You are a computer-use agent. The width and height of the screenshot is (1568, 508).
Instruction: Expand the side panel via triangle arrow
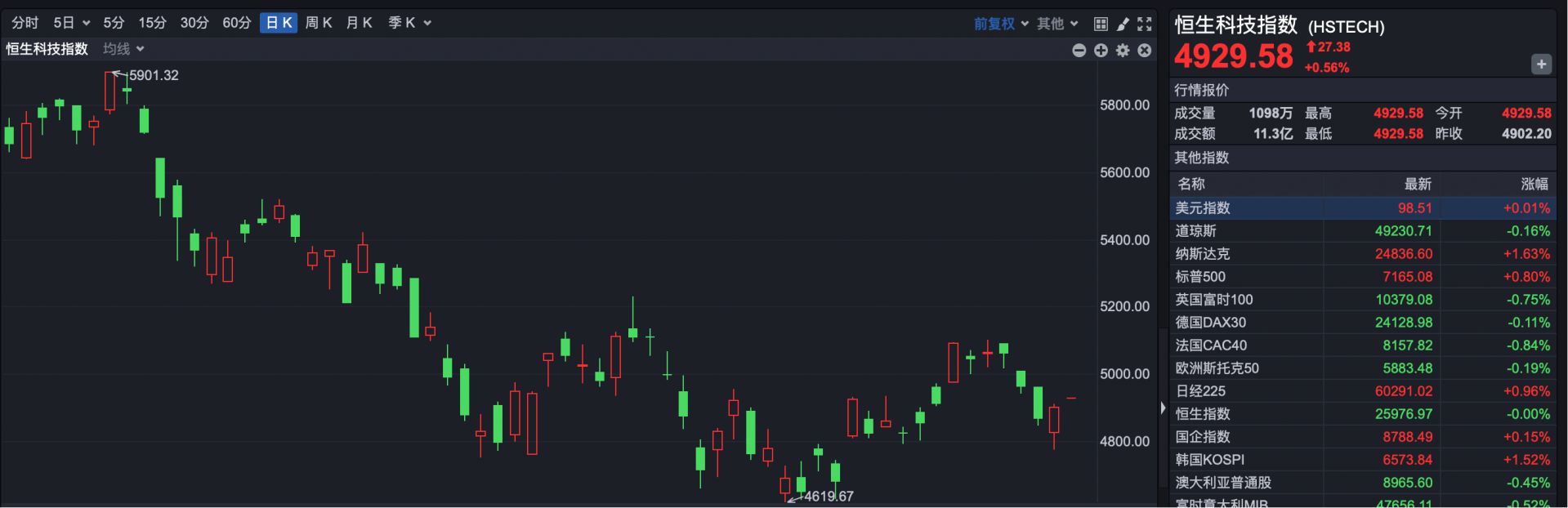(x=1163, y=408)
